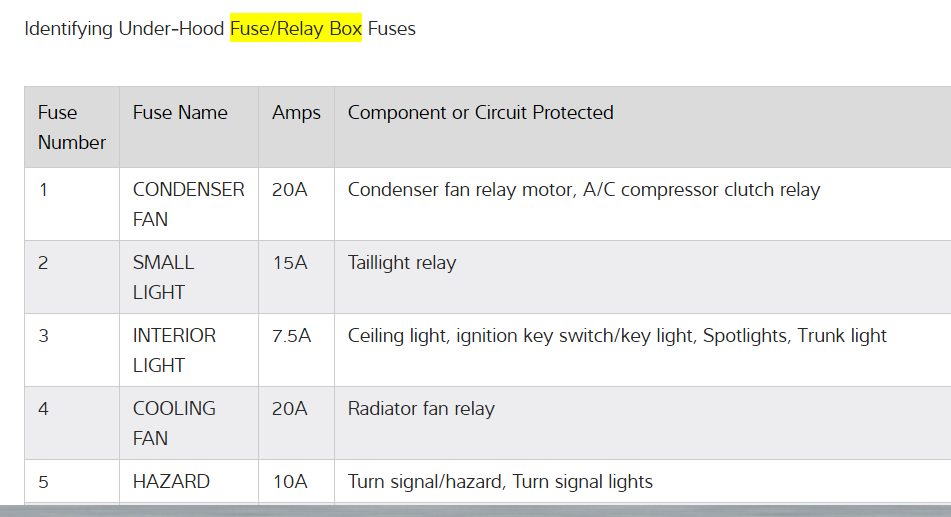Select the SMALL LIGHT fuse name cell
The image size is (951, 517).
[x=163, y=277]
